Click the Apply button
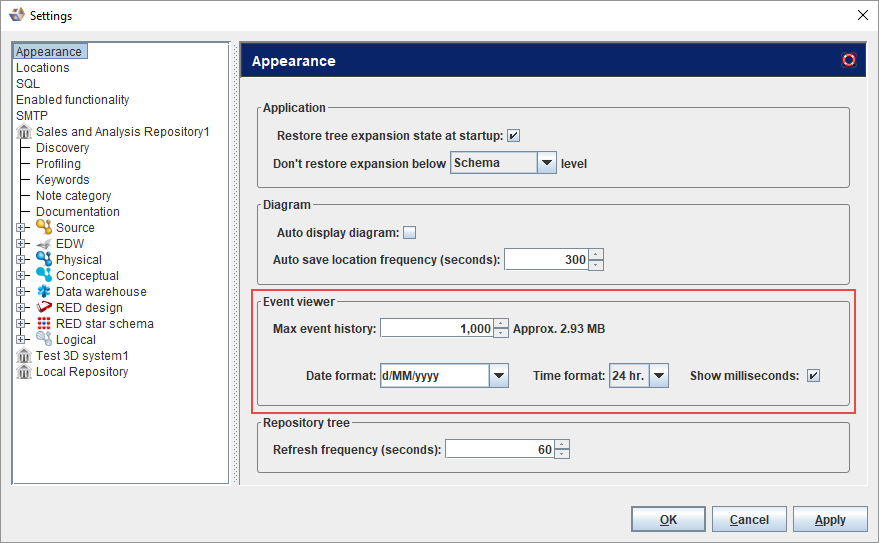Viewport: 879px width, 543px height. coord(830,520)
